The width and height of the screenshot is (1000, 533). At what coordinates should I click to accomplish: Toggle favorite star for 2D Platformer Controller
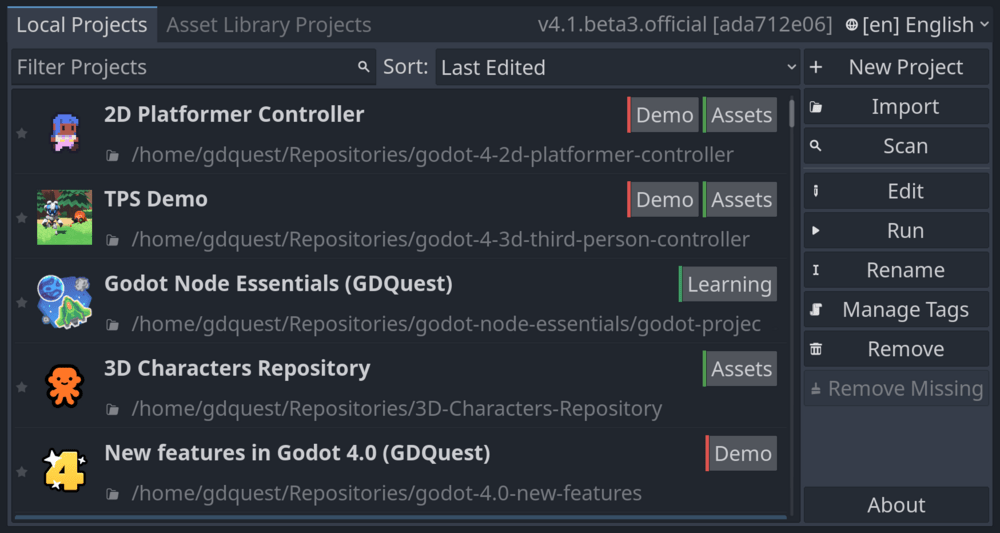point(22,133)
